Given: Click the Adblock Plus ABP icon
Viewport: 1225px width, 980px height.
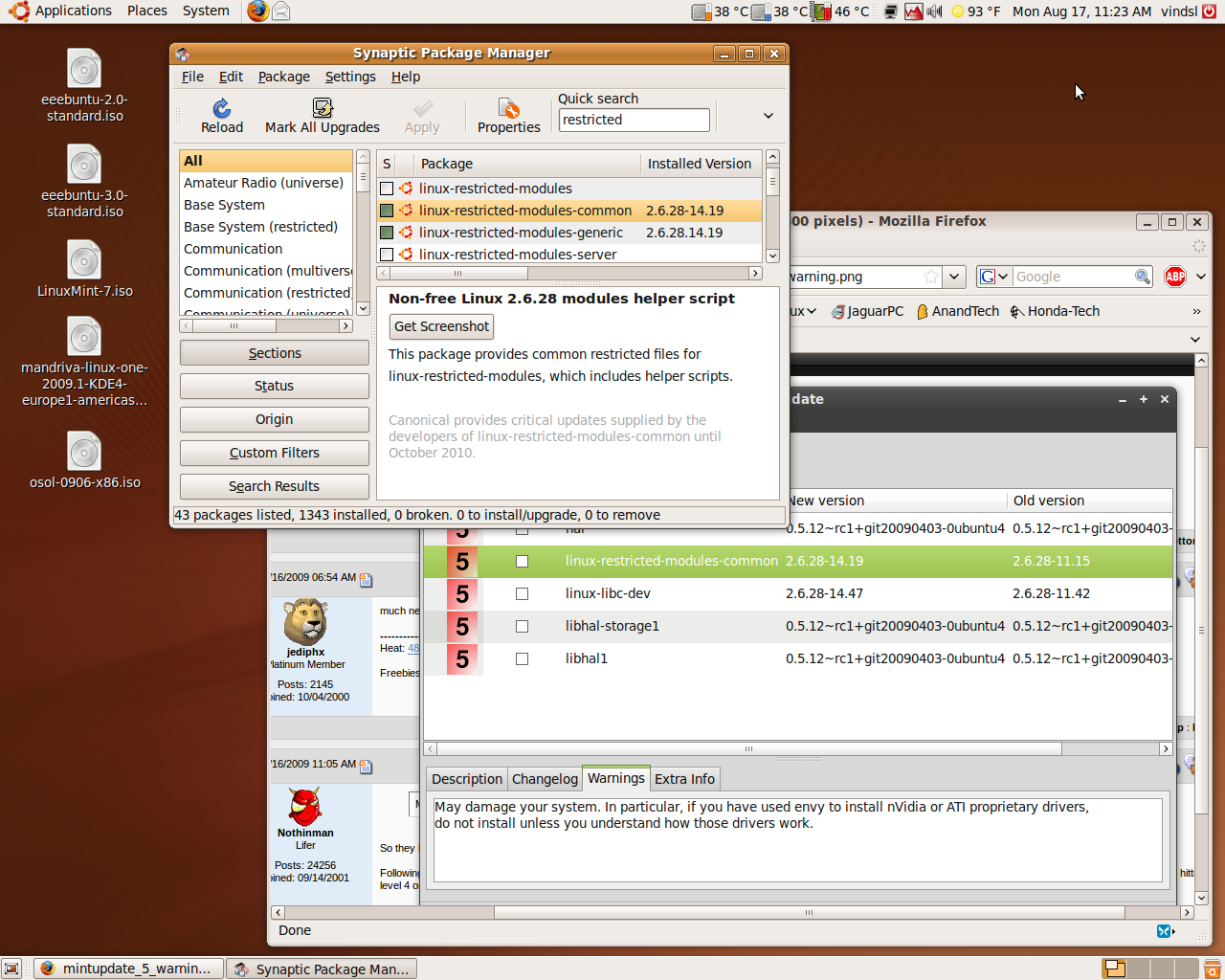Looking at the screenshot, I should point(1175,277).
